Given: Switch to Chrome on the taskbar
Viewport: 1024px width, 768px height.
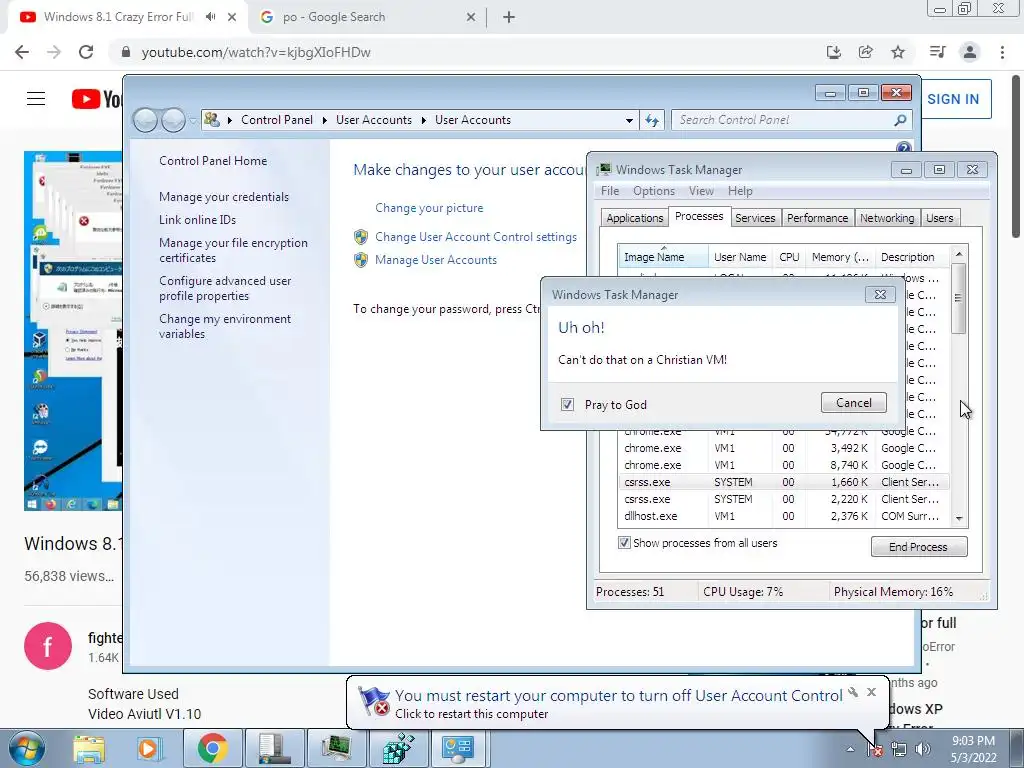Looking at the screenshot, I should coord(212,748).
